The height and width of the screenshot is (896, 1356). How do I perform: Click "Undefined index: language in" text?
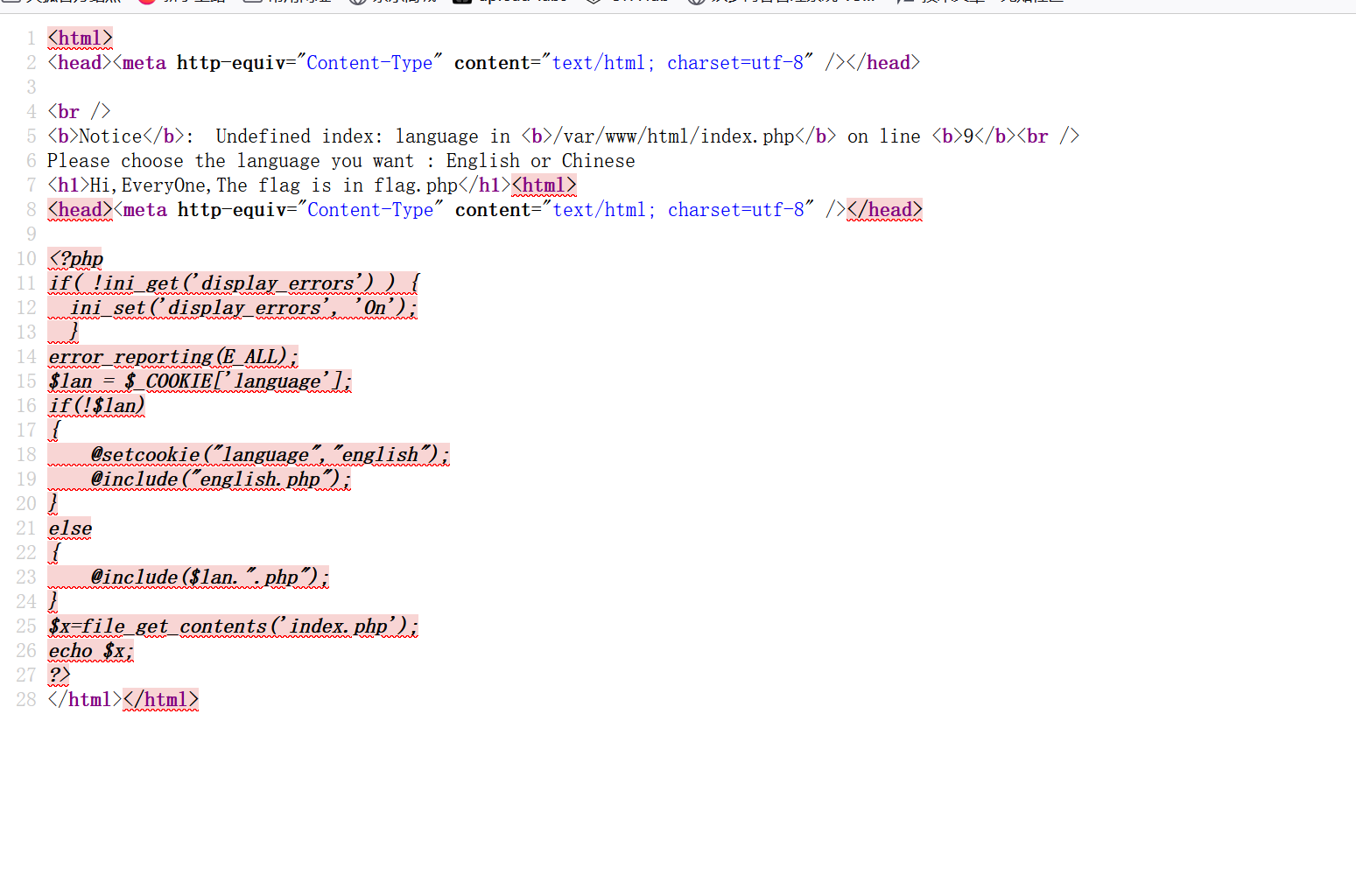coord(363,136)
